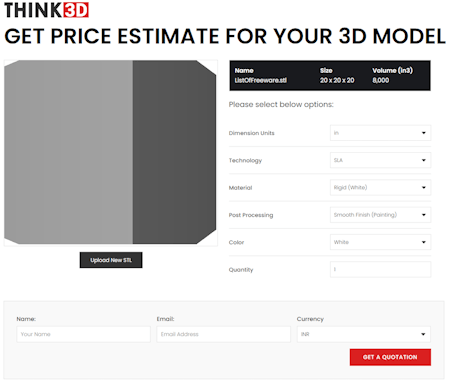Open the Technology dropdown showing SLA

click(380, 160)
